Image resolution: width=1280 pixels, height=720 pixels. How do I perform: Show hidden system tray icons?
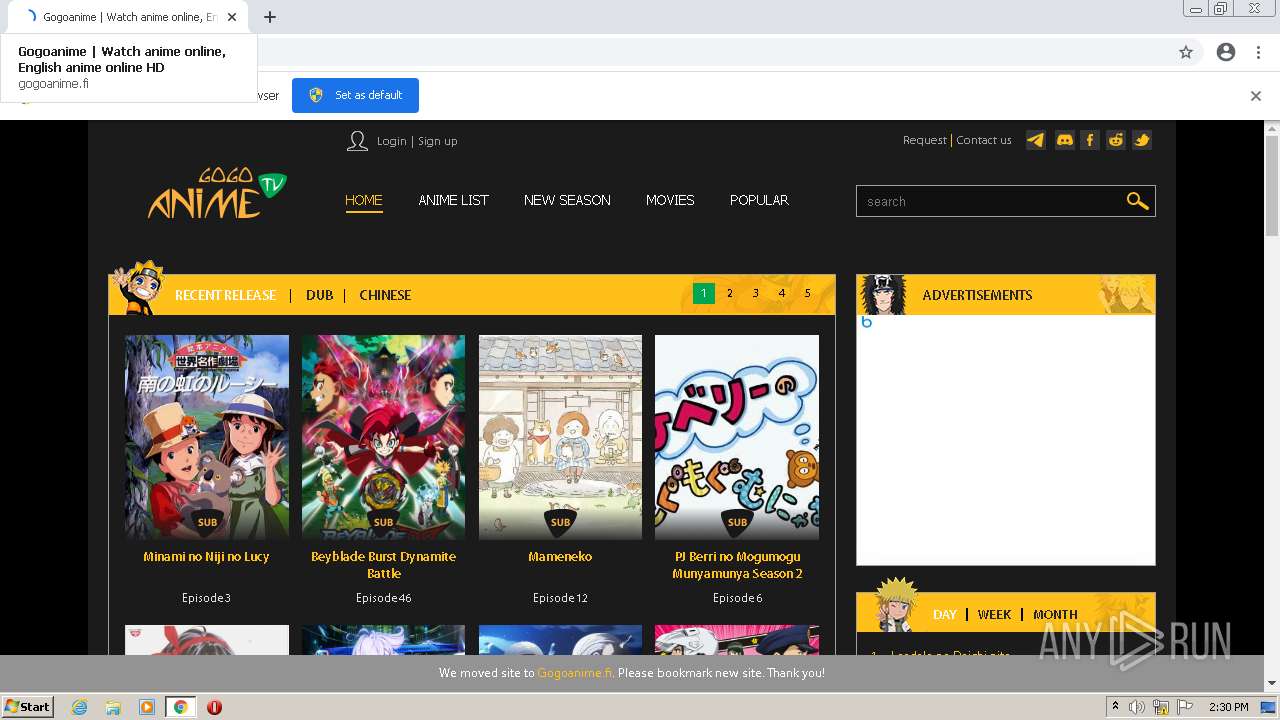coord(1115,707)
